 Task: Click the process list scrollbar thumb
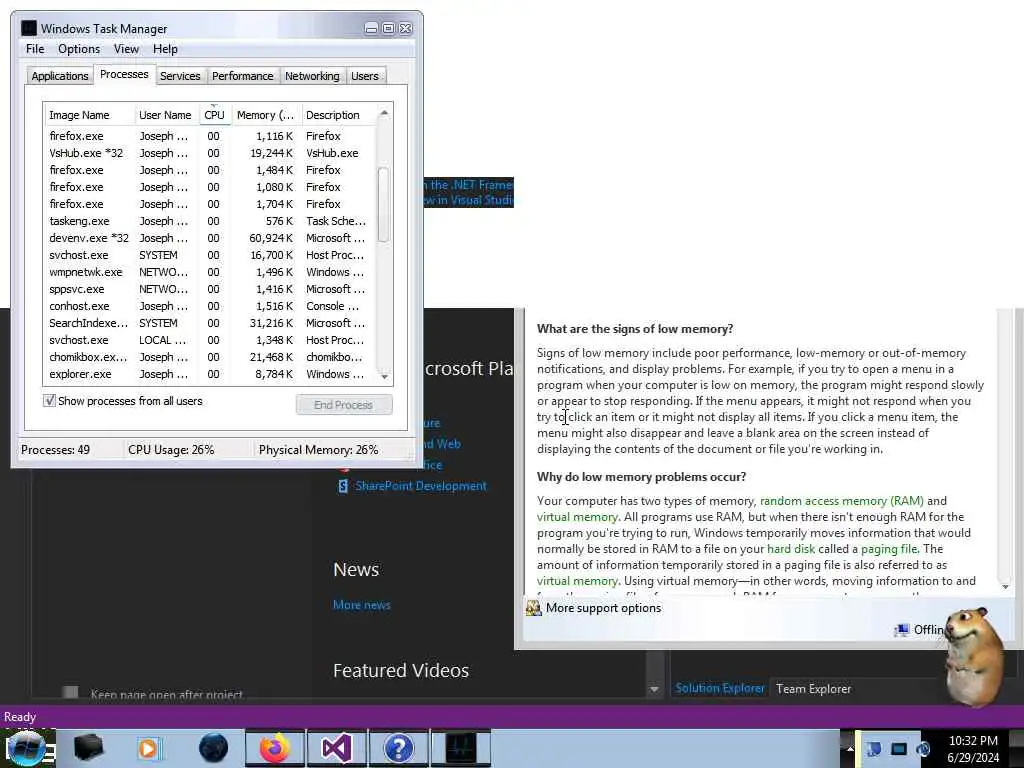(x=383, y=205)
